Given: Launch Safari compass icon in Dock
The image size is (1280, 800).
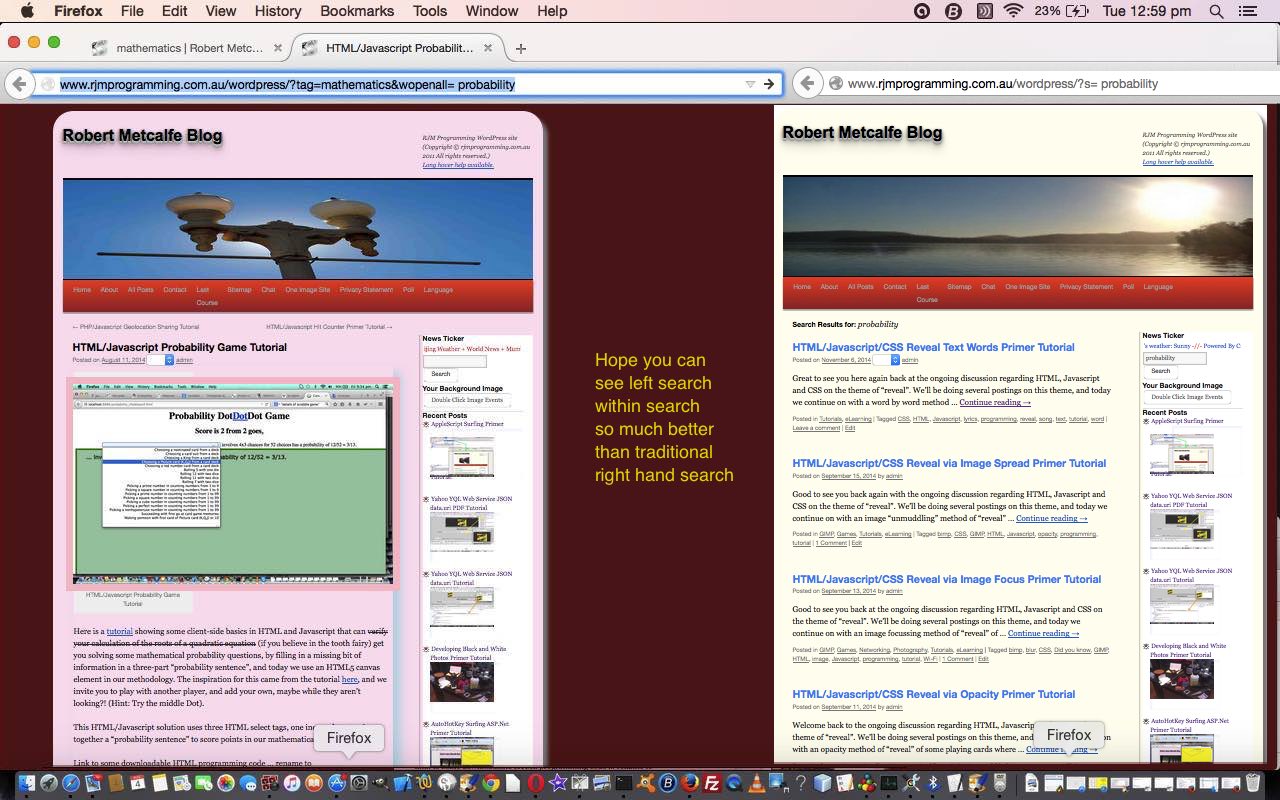Looking at the screenshot, I should tap(71, 783).
